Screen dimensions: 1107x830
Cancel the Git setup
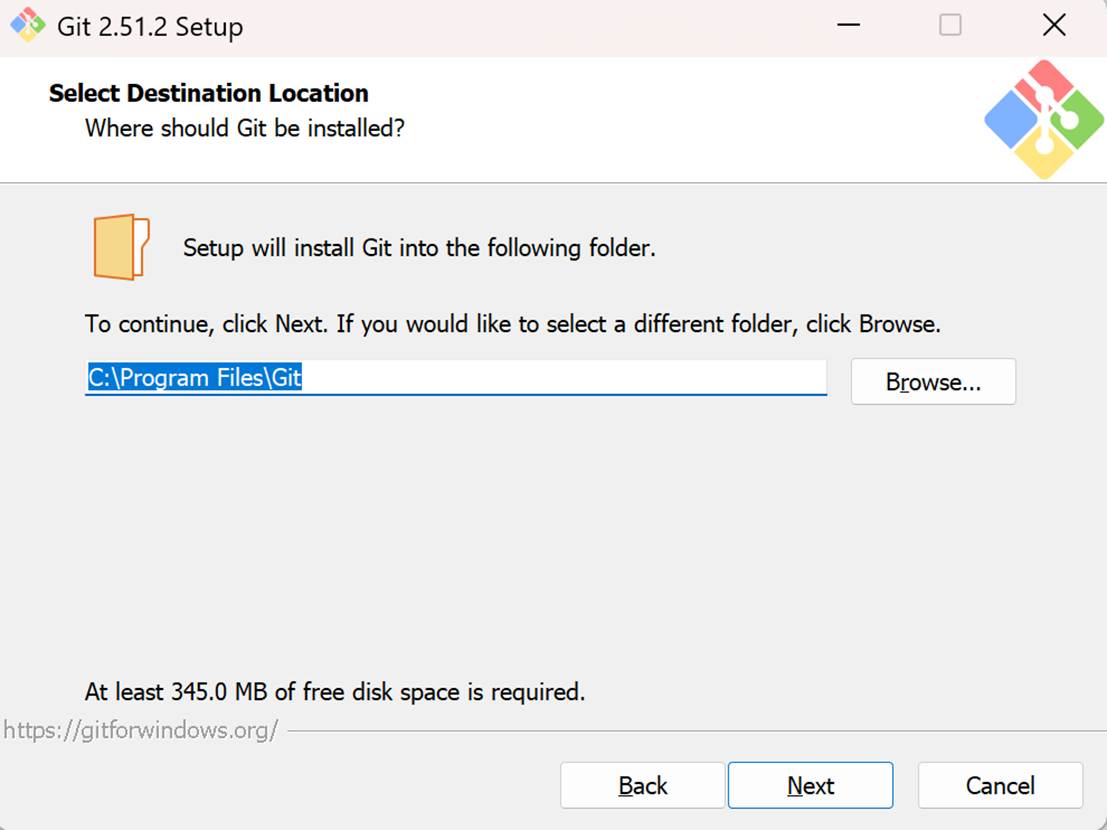[1000, 785]
